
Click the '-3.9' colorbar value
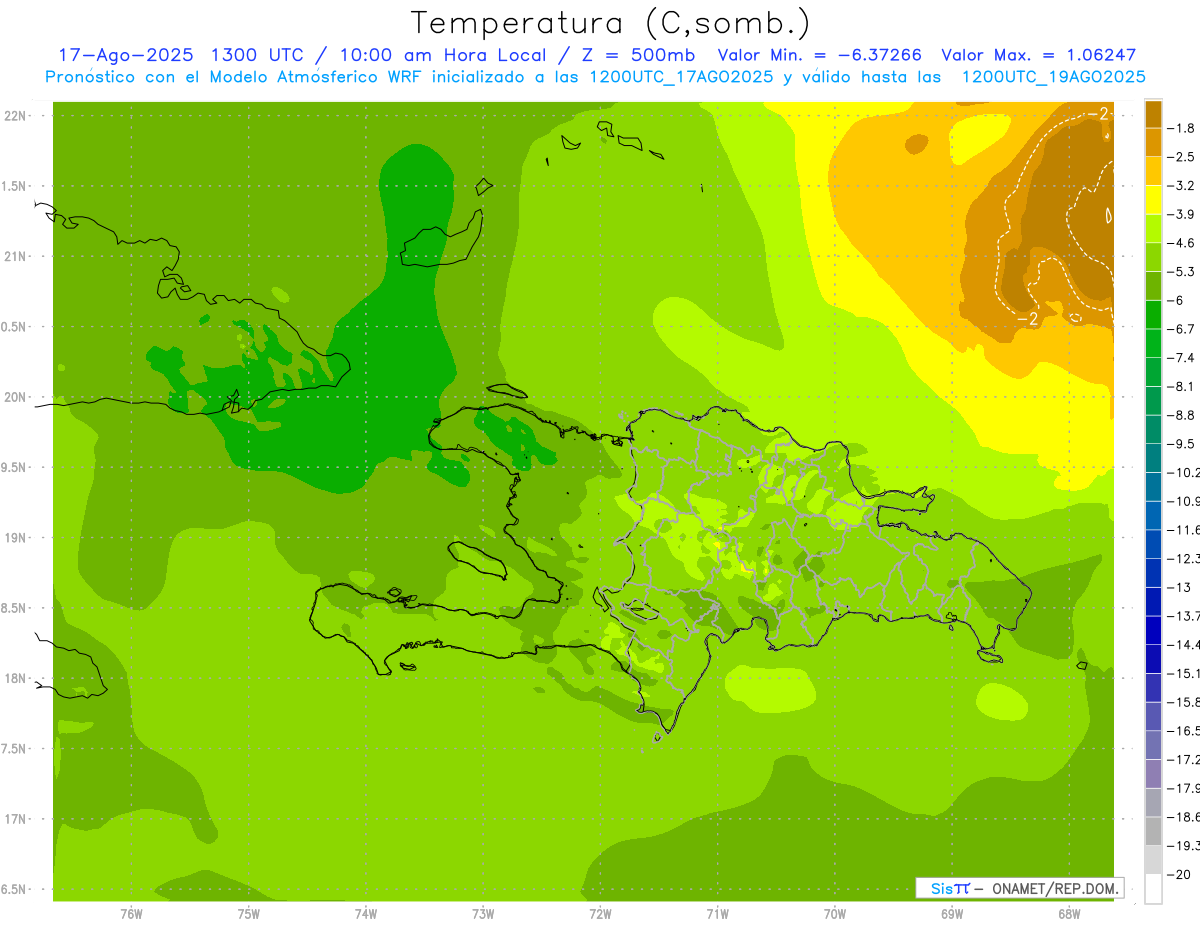[1181, 214]
